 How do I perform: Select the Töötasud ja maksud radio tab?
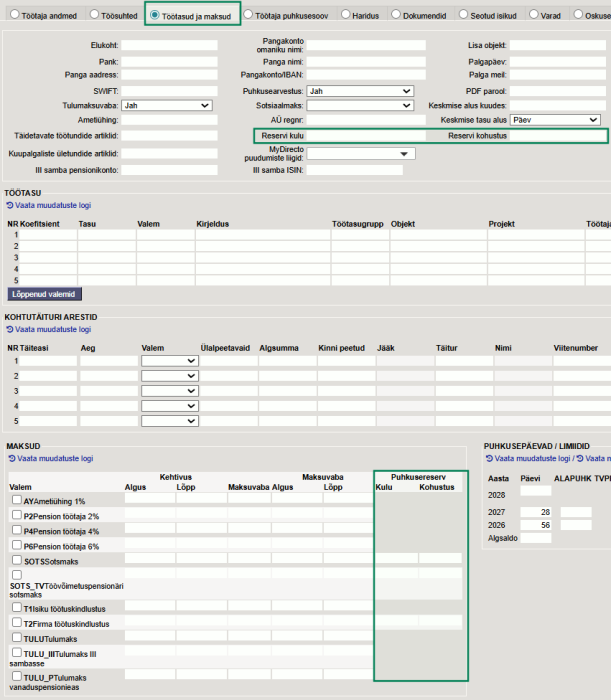click(x=155, y=15)
